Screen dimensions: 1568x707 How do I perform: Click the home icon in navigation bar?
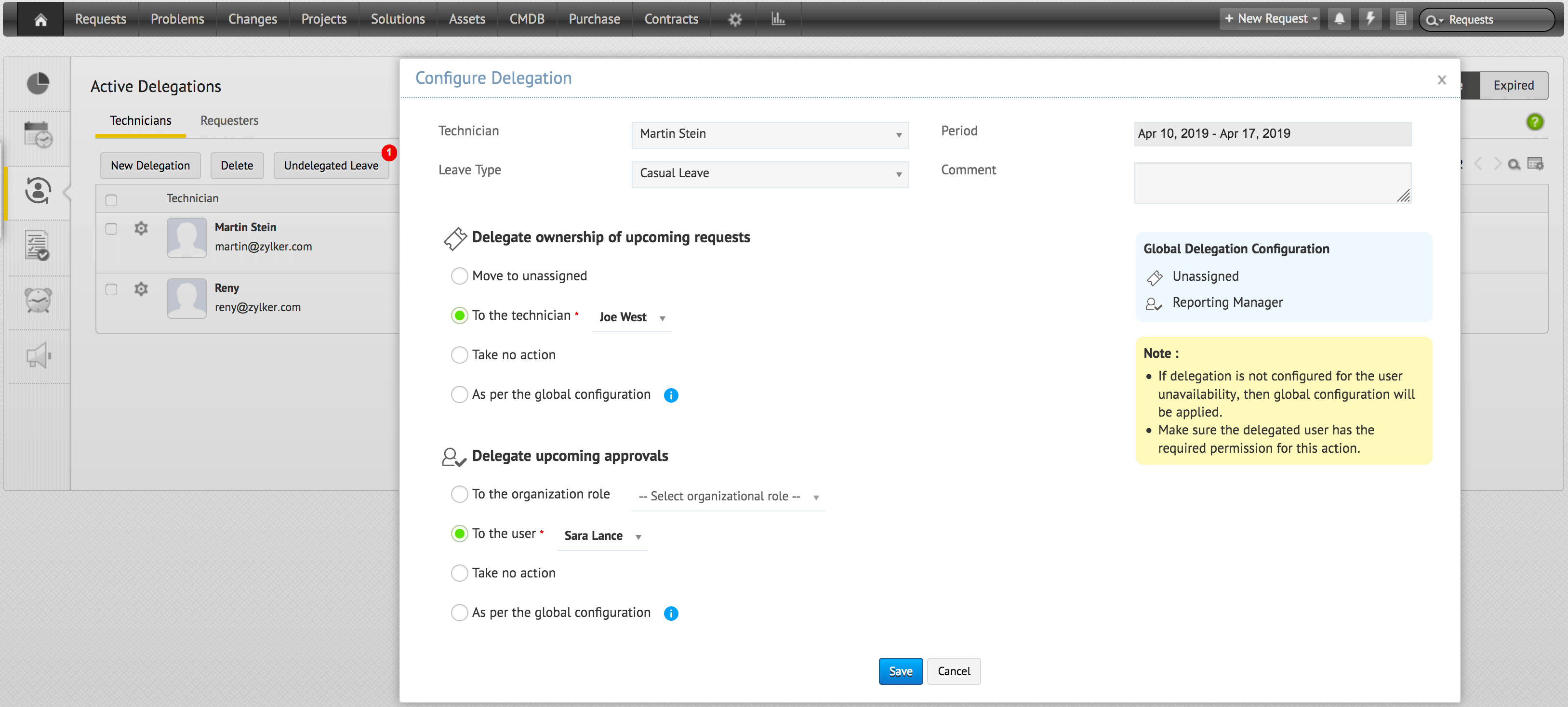(x=40, y=19)
